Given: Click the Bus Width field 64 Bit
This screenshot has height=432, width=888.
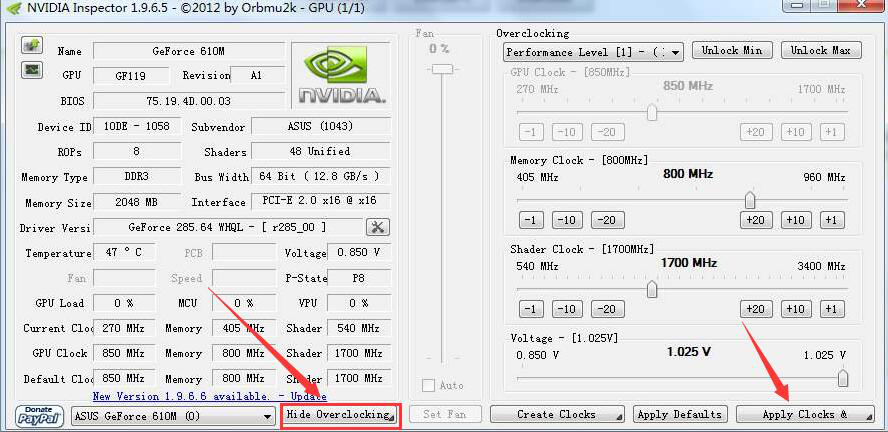Looking at the screenshot, I should pyautogui.click(x=321, y=177).
